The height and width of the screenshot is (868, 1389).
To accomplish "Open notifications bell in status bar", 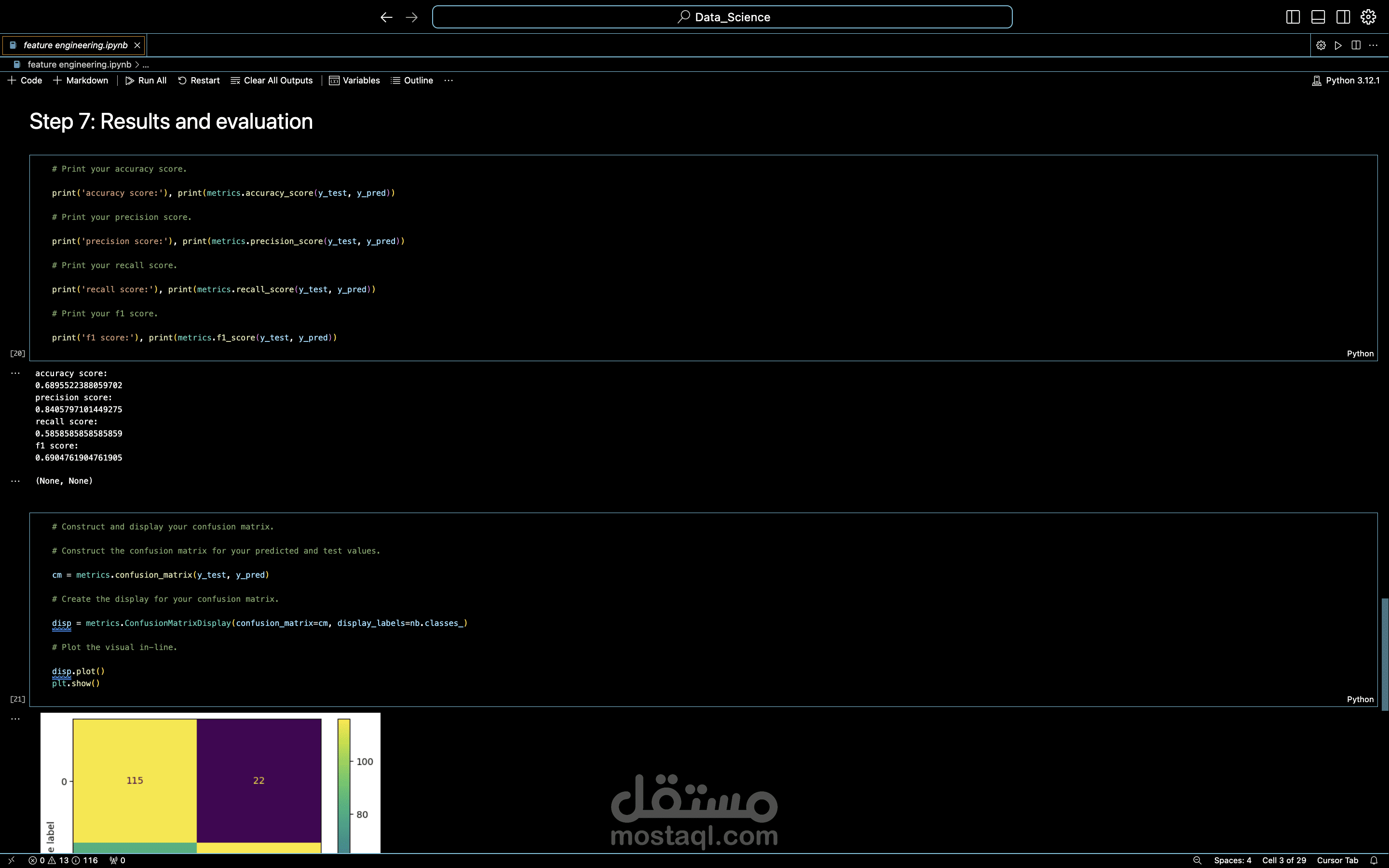I will [x=1374, y=860].
